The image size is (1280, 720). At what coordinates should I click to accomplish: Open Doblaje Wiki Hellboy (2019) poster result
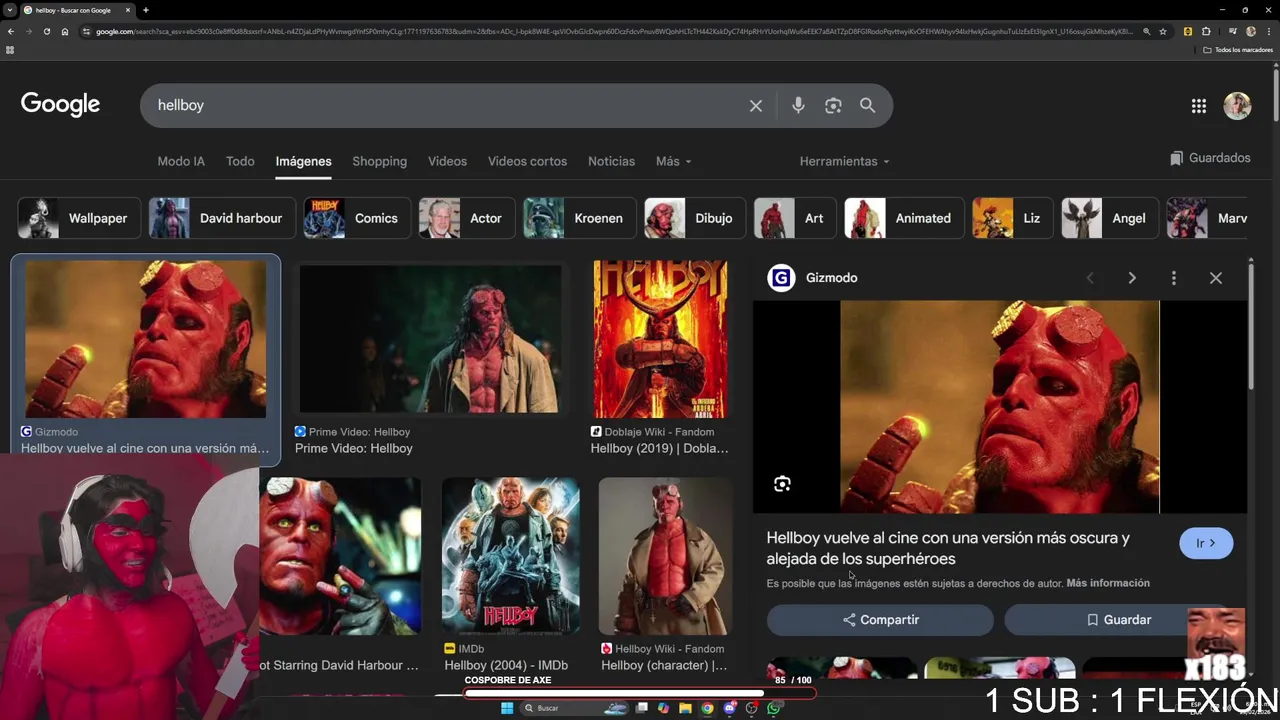[660, 340]
